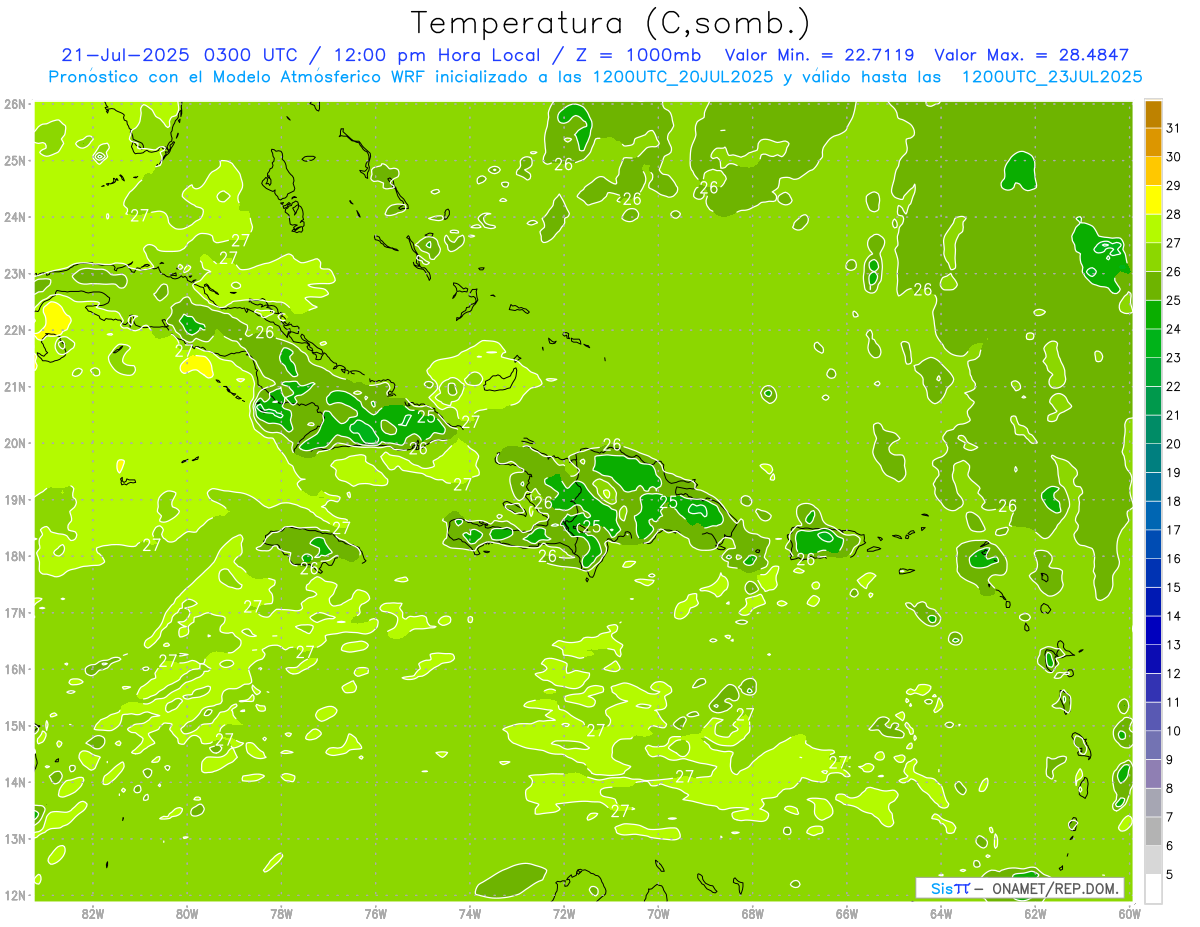The image size is (1200, 927).
Task: Click the orange-brown legend band above 31
Action: tap(1153, 114)
